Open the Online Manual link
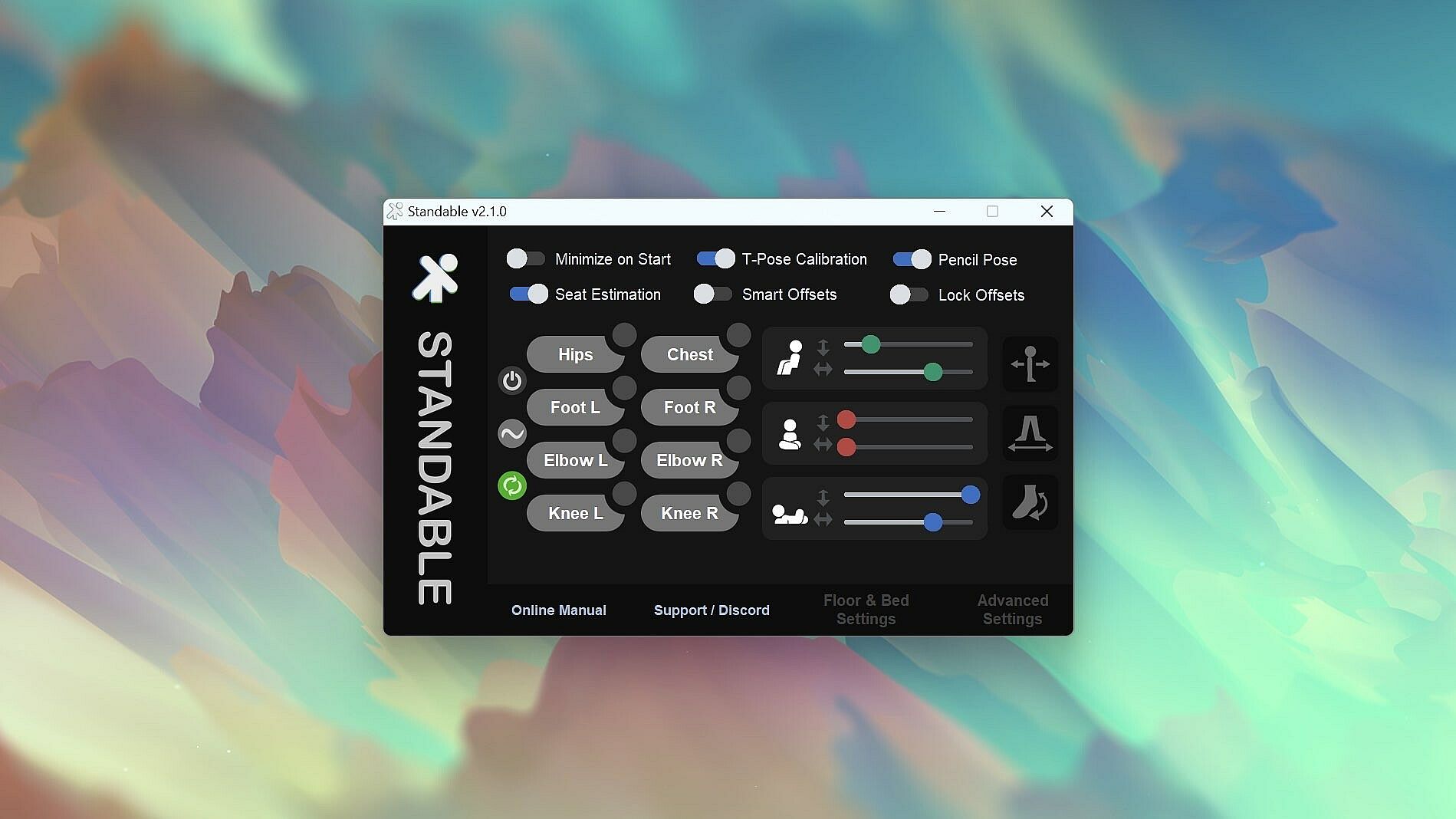This screenshot has width=1456, height=819. (559, 610)
